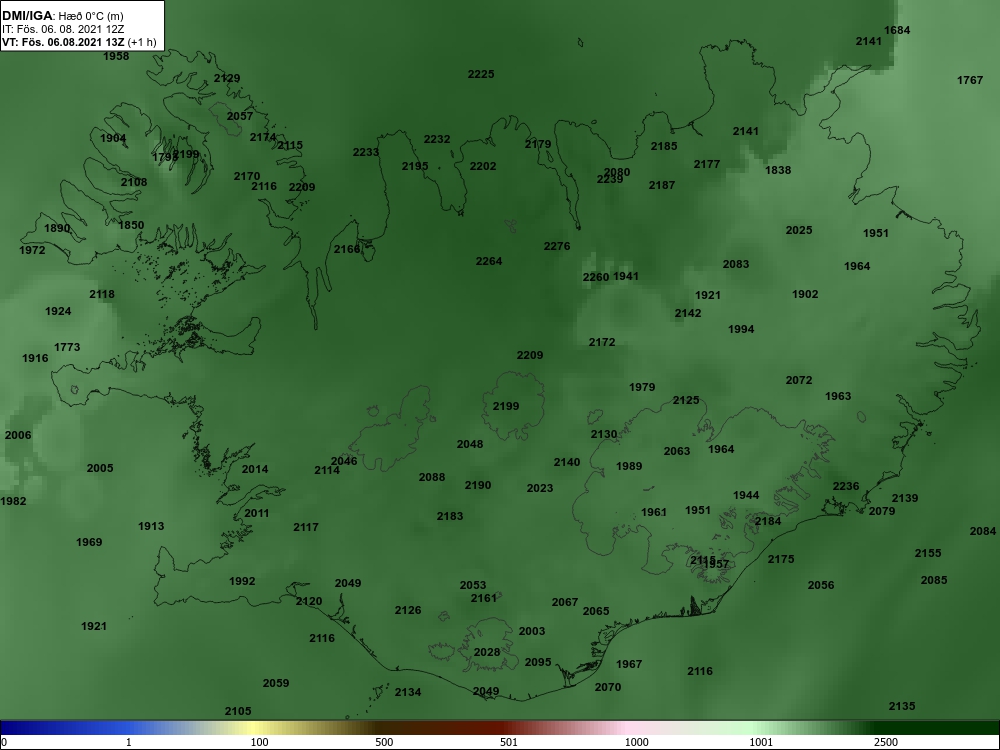Click the map value 2140

(x=567, y=462)
